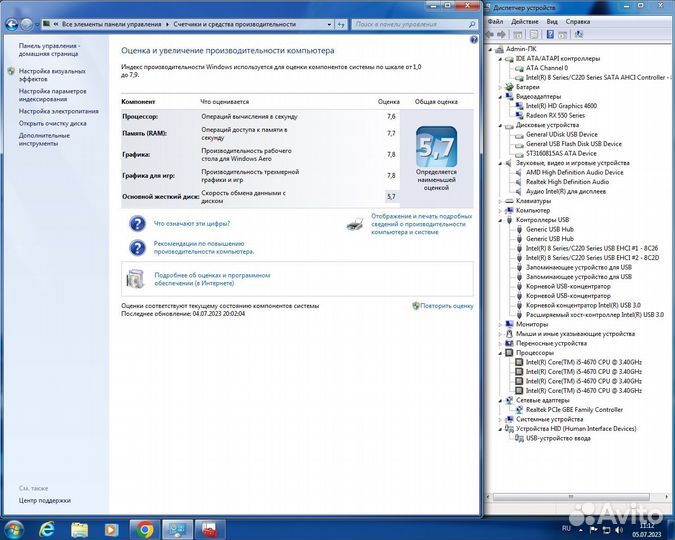Image resolution: width=675 pixels, height=540 pixels.
Task: Expand the 'Батареи' node
Action: point(500,87)
